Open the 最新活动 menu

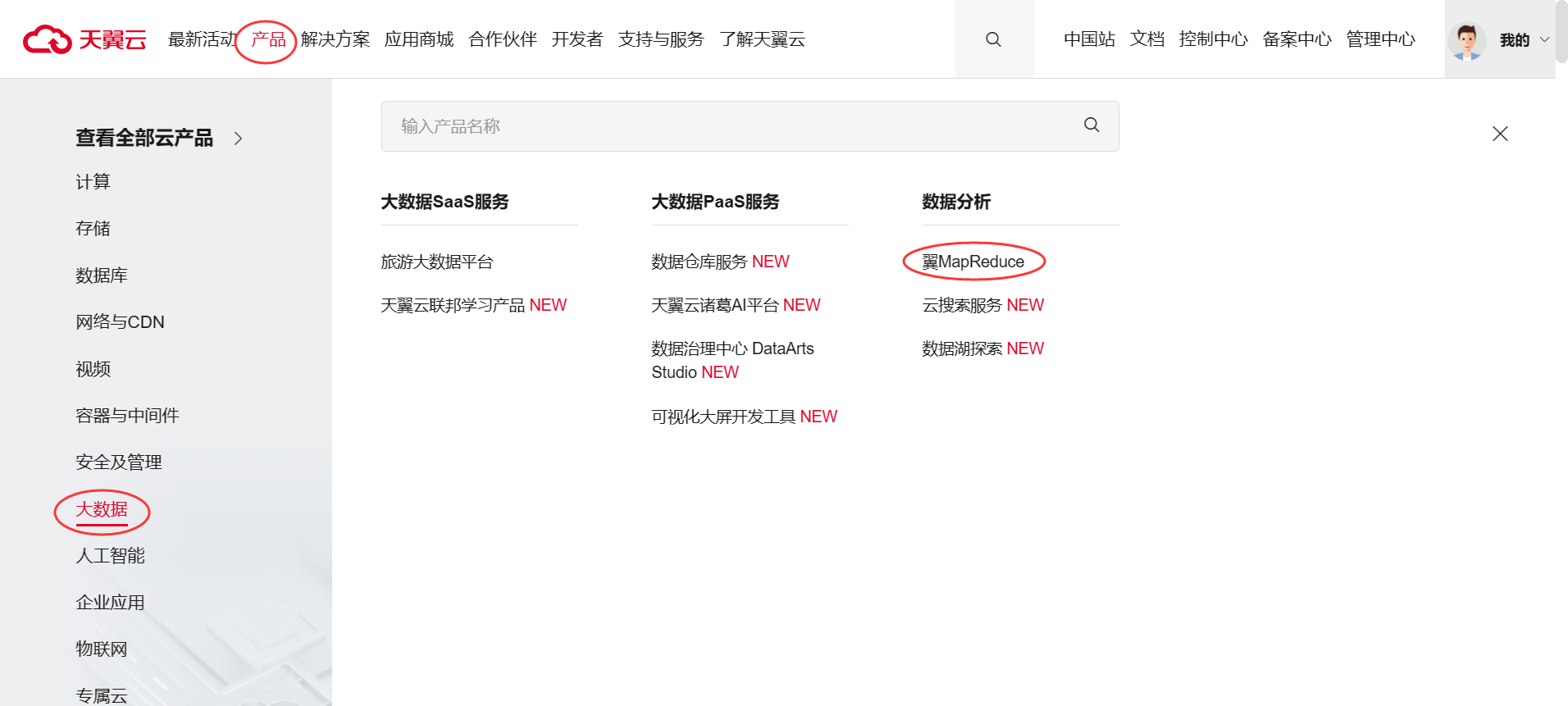[202, 39]
